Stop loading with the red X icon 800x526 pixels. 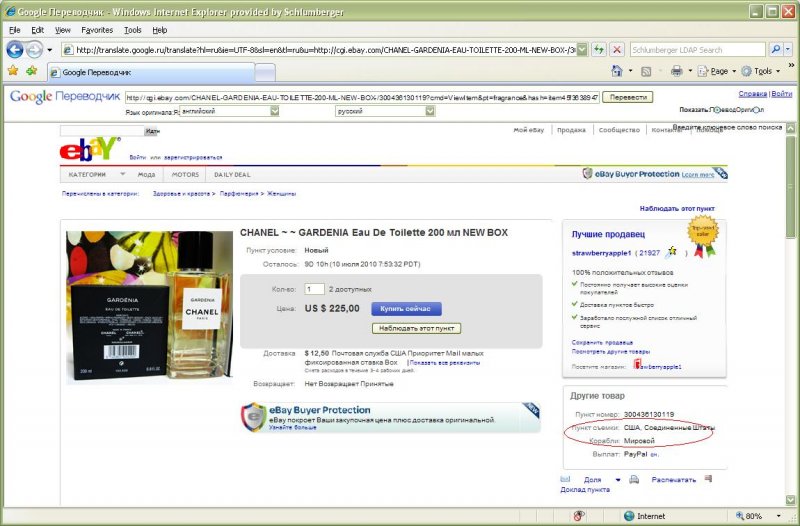617,49
